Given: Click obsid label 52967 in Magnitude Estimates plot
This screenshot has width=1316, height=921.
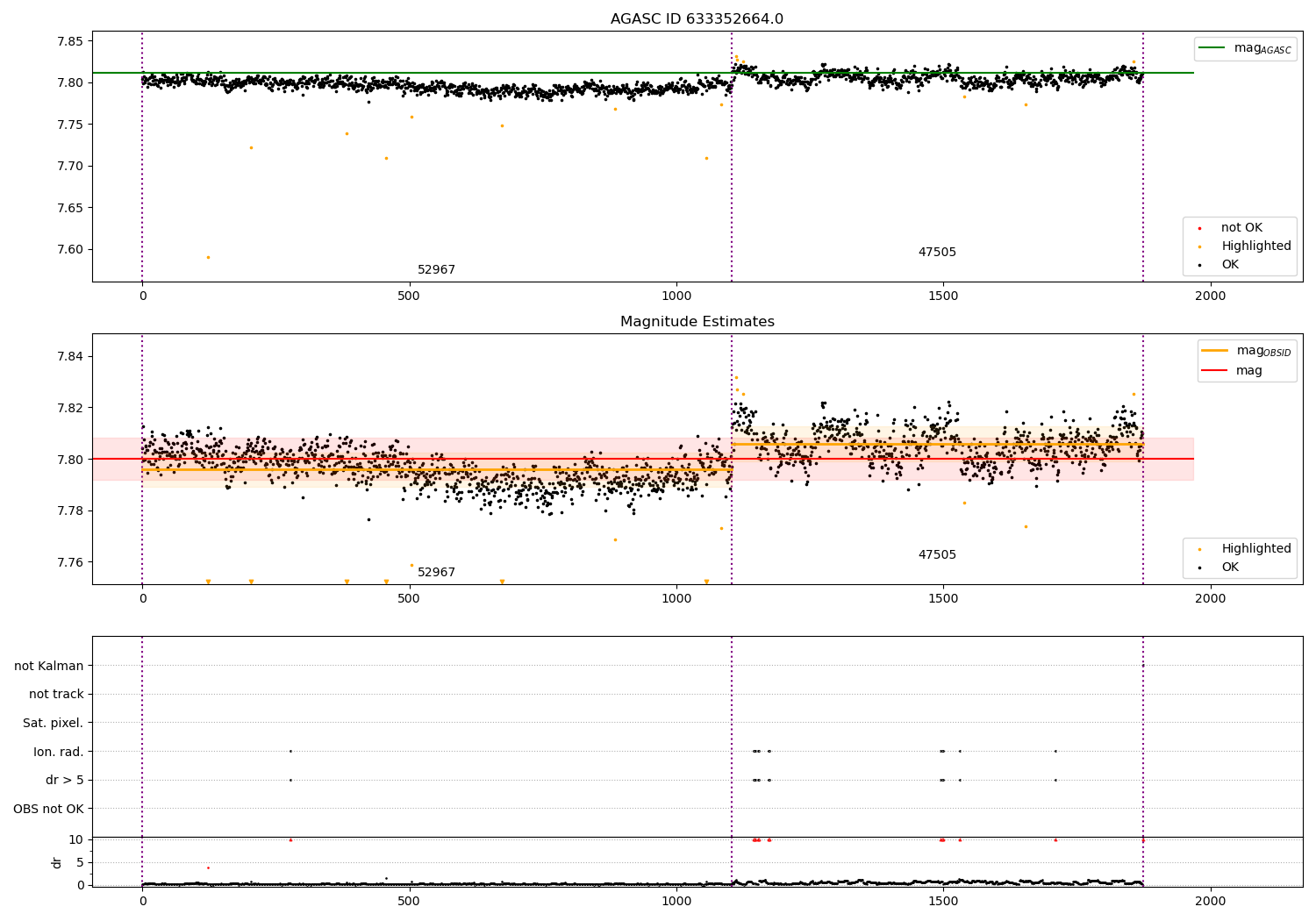Looking at the screenshot, I should point(436,573).
